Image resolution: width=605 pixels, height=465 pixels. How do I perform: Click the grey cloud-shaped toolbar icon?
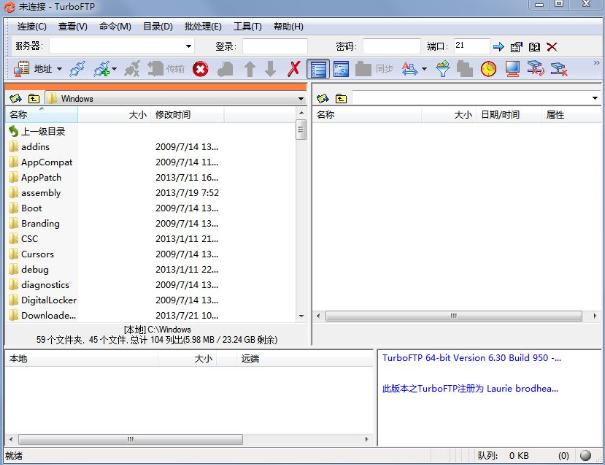click(x=225, y=69)
